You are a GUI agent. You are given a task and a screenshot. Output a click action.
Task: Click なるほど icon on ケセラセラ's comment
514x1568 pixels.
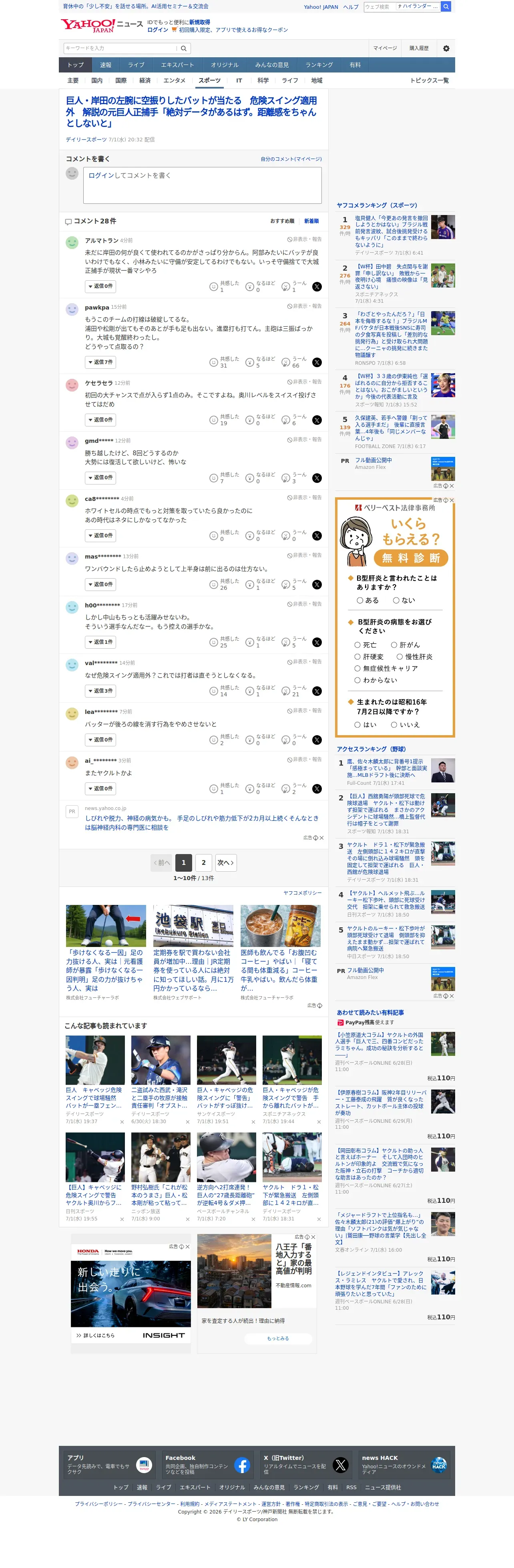249,420
